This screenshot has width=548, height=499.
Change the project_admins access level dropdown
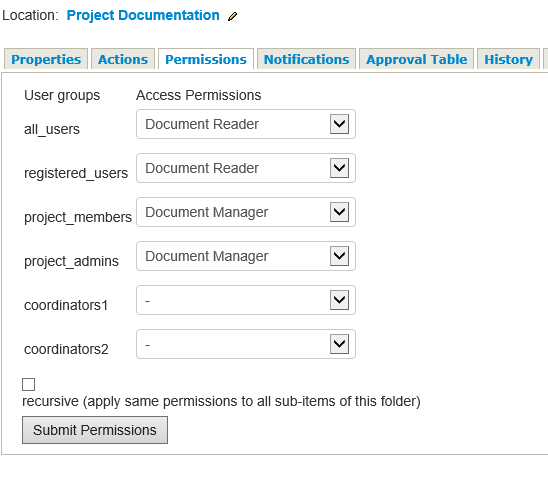246,256
